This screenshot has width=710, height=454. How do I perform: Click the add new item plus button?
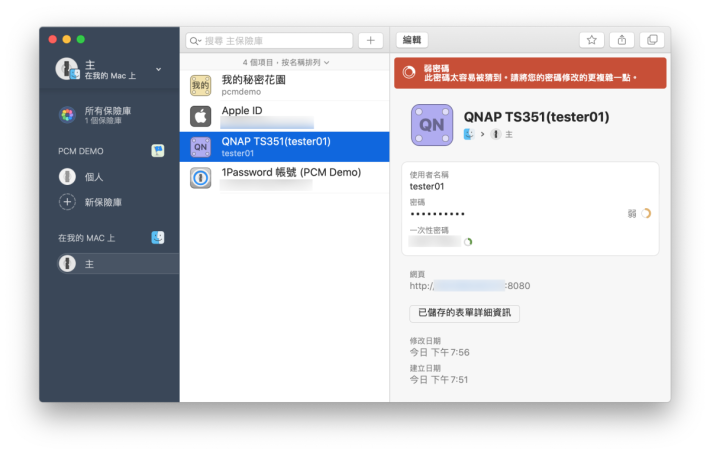click(370, 40)
